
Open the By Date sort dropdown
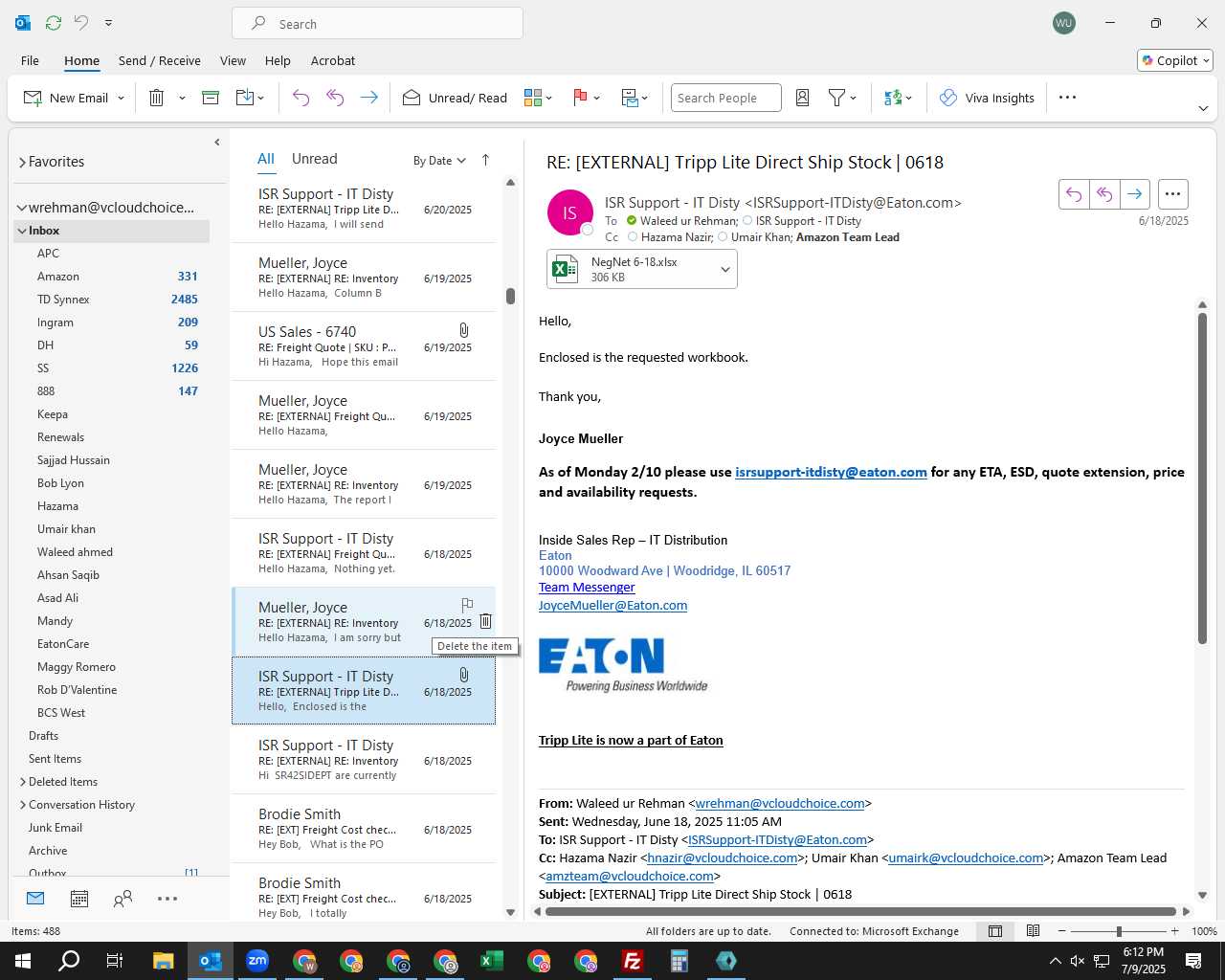pyautogui.click(x=439, y=161)
